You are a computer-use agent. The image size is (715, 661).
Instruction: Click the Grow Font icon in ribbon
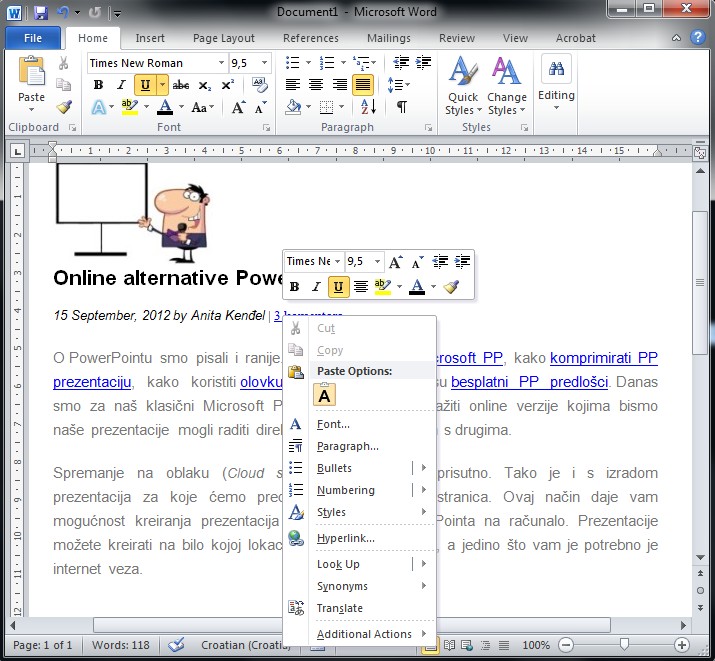(x=238, y=107)
